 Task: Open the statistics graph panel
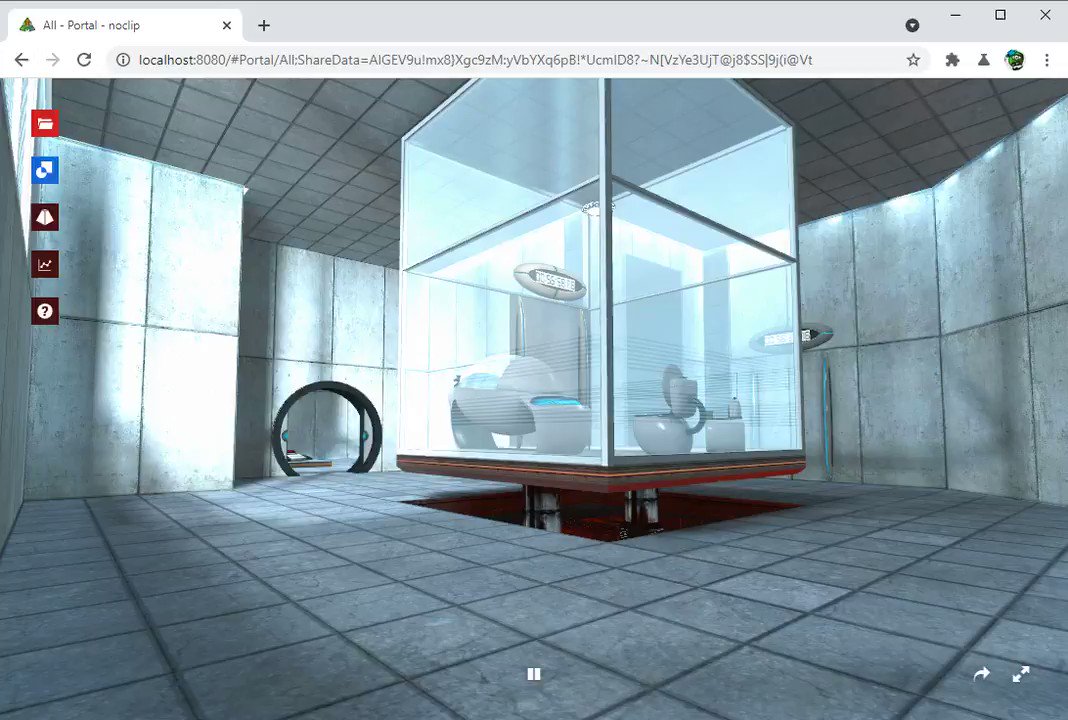[45, 264]
